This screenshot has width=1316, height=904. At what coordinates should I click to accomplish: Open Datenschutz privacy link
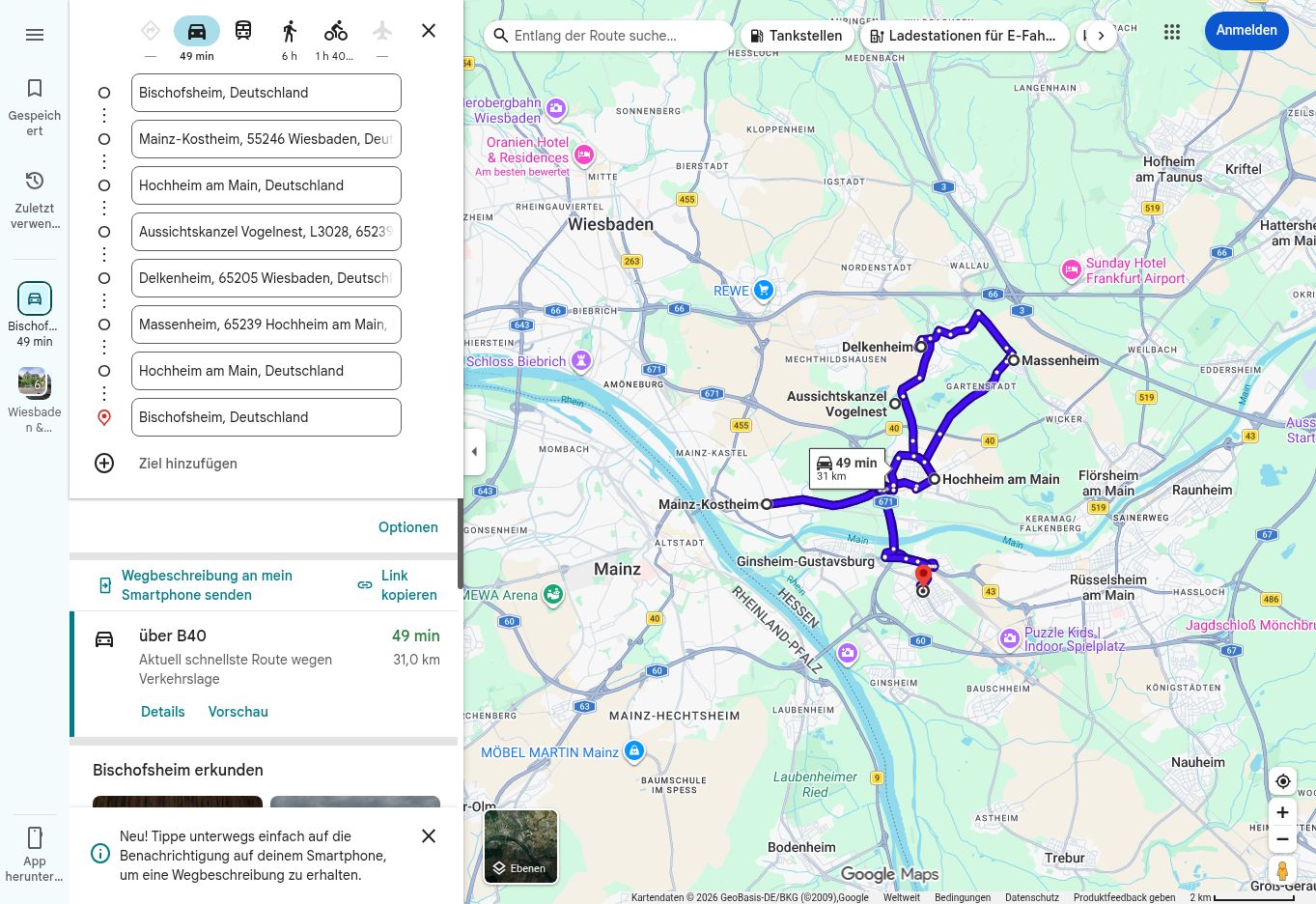[1032, 897]
